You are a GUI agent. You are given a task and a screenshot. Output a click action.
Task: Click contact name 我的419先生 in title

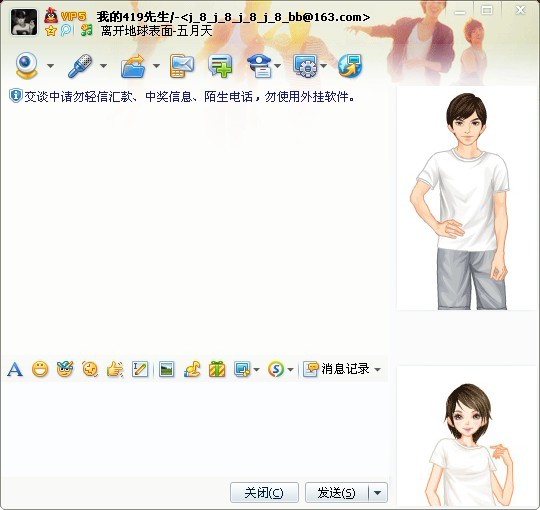click(133, 17)
